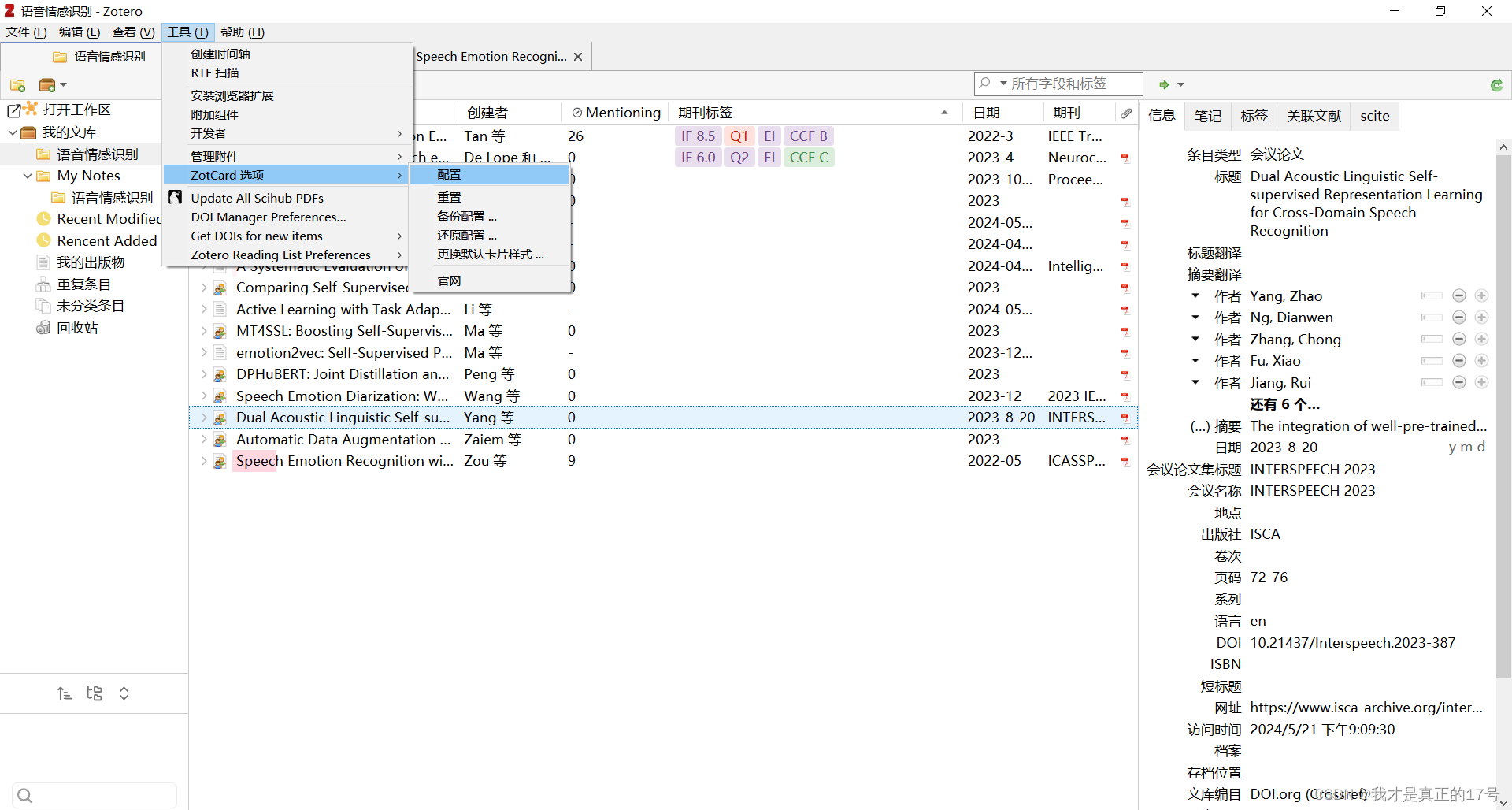Collapse the My Notes collection
This screenshot has height=810, width=1512.
28,176
